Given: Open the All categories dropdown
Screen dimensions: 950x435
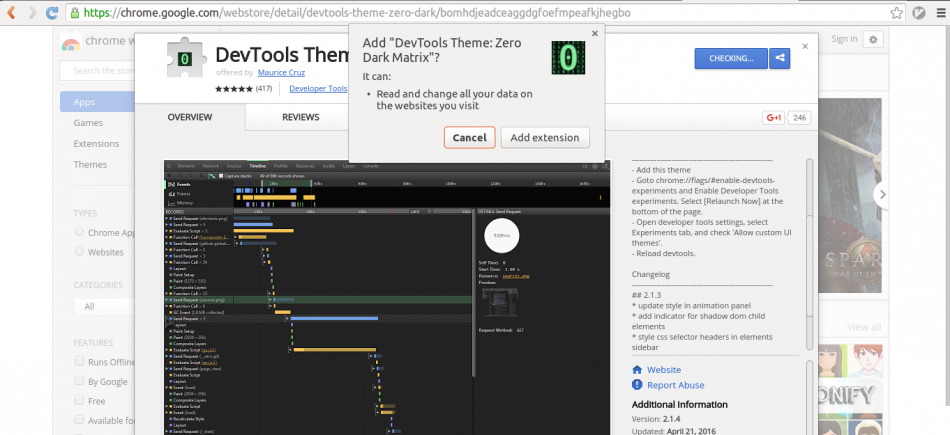Looking at the screenshot, I should point(104,307).
